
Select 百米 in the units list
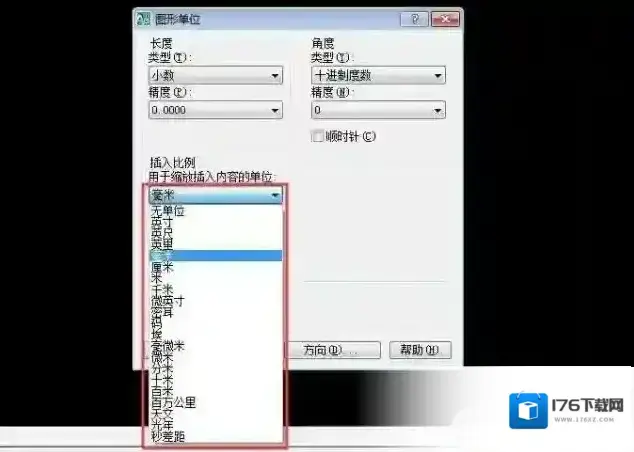[216, 391]
